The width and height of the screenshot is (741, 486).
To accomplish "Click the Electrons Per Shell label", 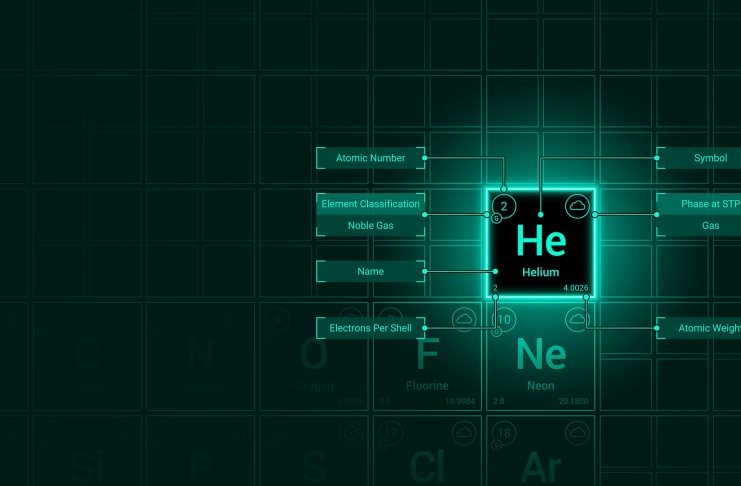I will point(370,327).
